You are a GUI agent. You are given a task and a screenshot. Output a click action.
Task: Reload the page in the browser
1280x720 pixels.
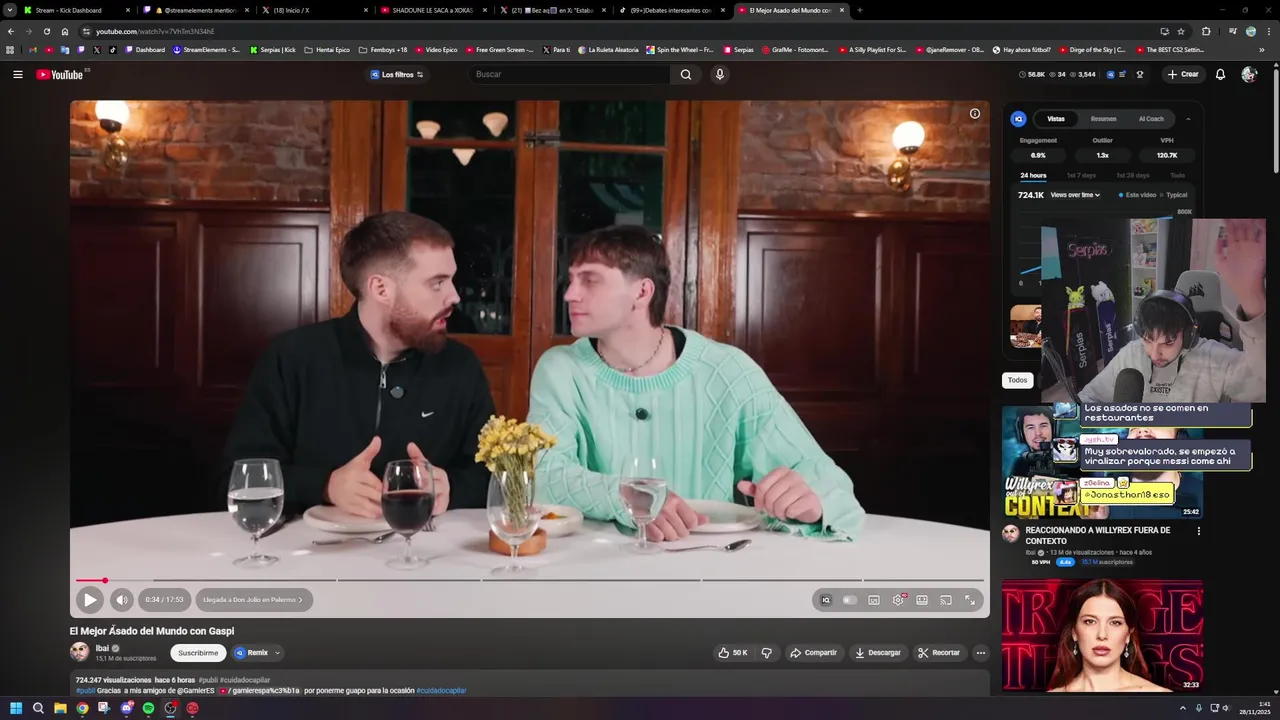(x=46, y=31)
